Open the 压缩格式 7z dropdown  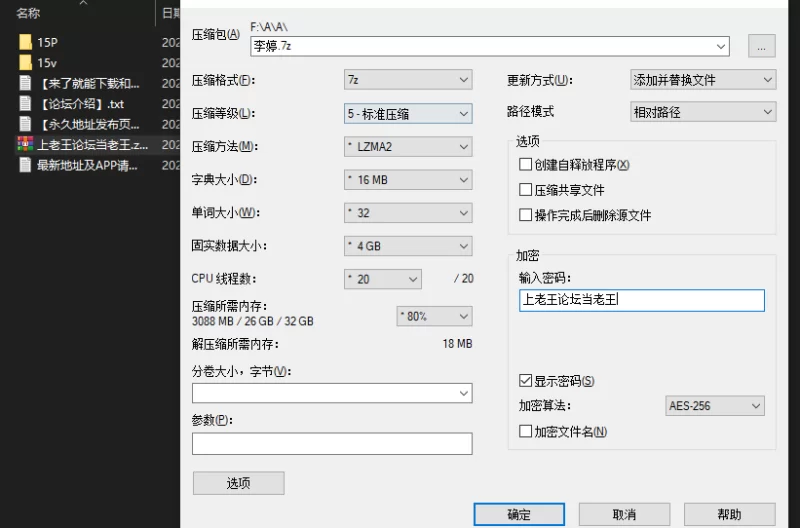tap(408, 80)
